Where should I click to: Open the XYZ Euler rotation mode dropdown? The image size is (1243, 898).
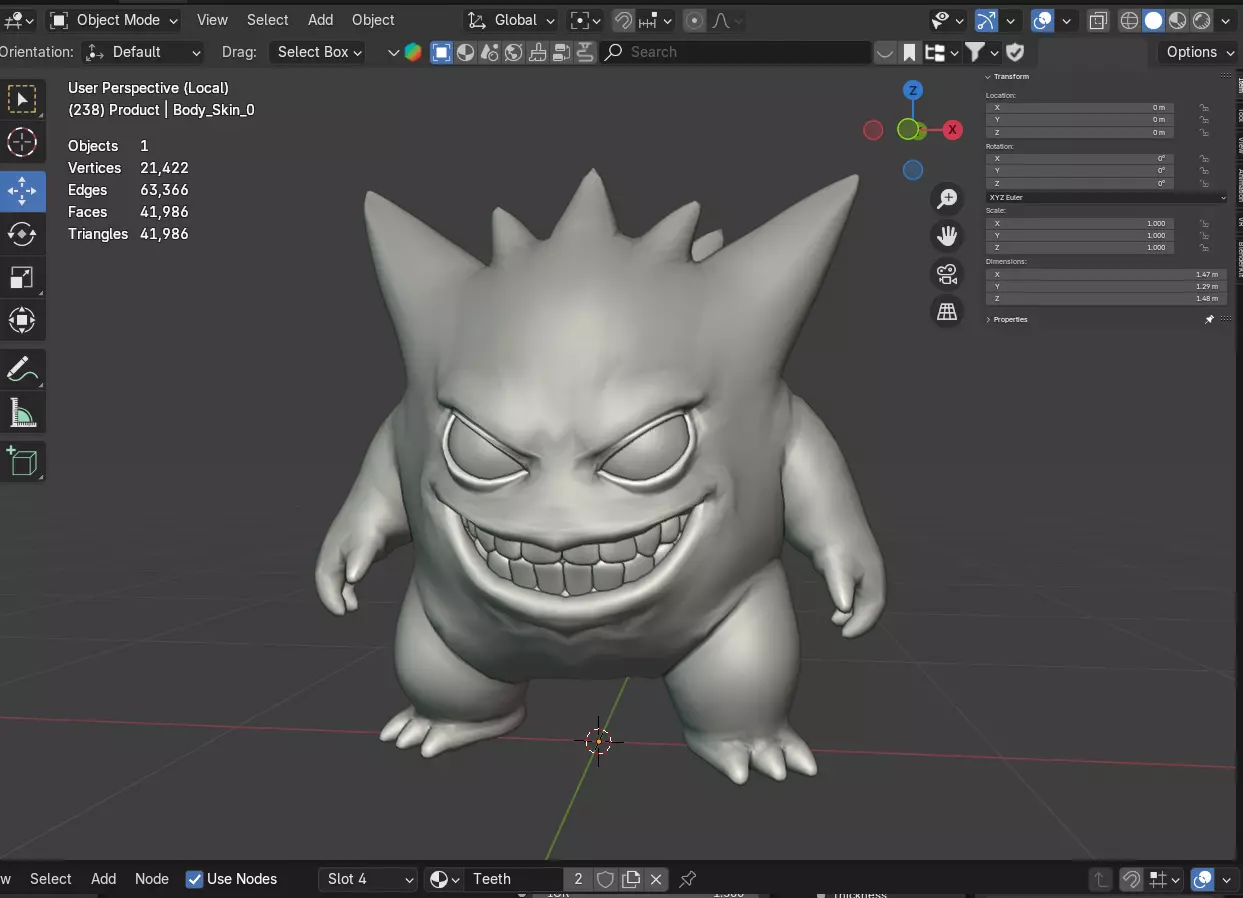click(x=1107, y=198)
